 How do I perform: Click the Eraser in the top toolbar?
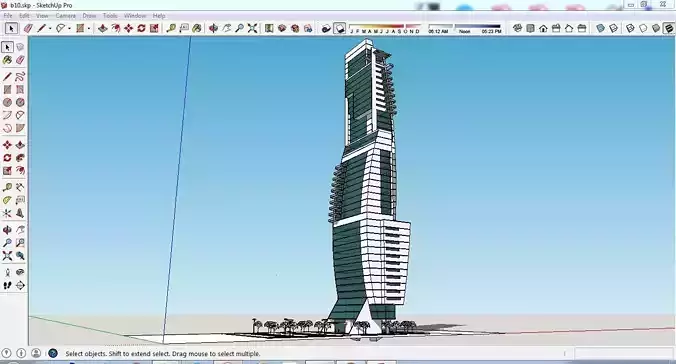[28, 28]
